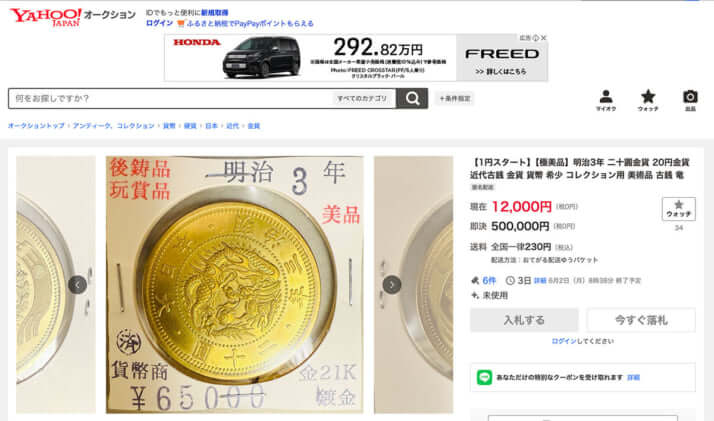714x421 pixels.
Task: Expand the advanced search conditions option
Action: (x=454, y=98)
